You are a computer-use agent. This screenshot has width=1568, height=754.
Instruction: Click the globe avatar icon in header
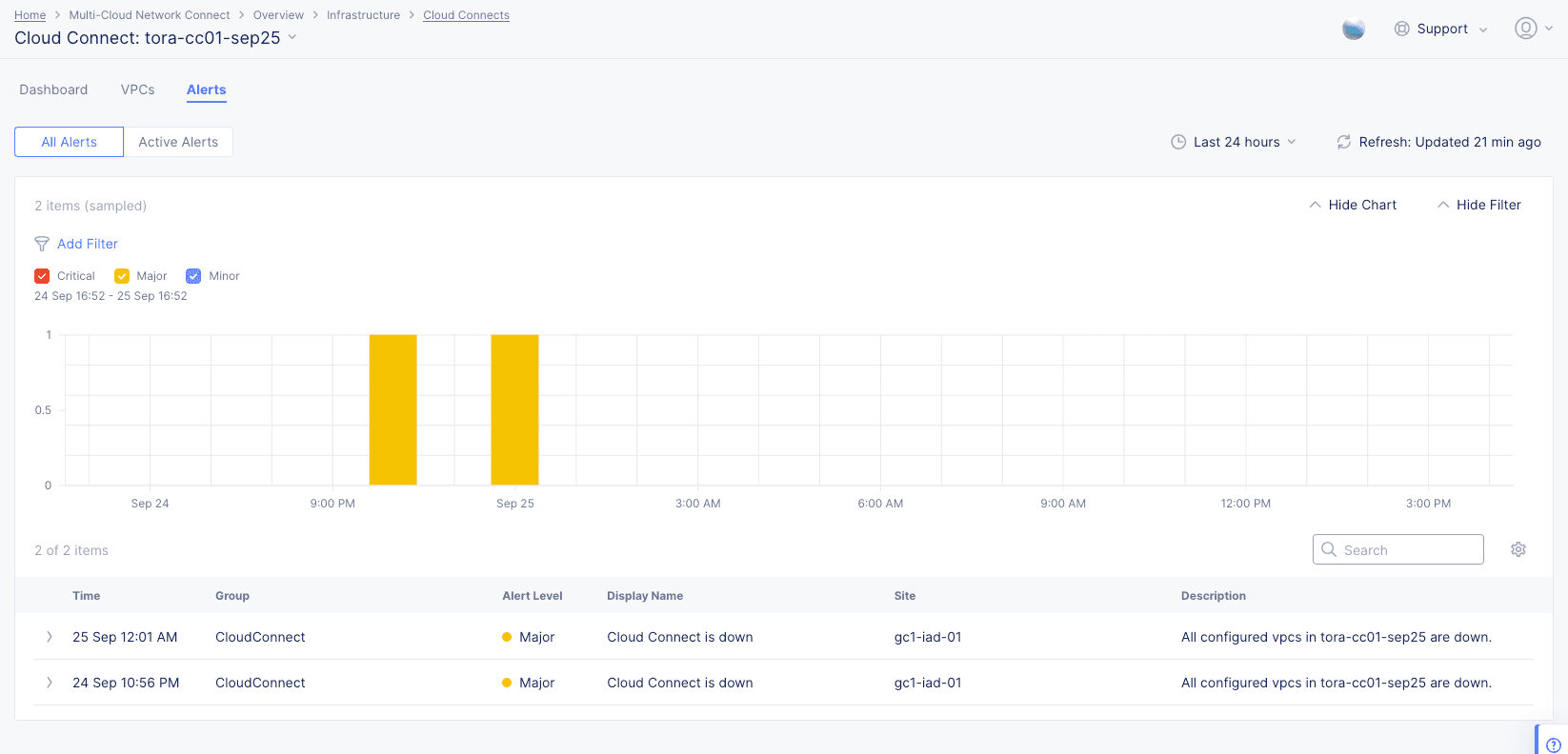[x=1353, y=30]
